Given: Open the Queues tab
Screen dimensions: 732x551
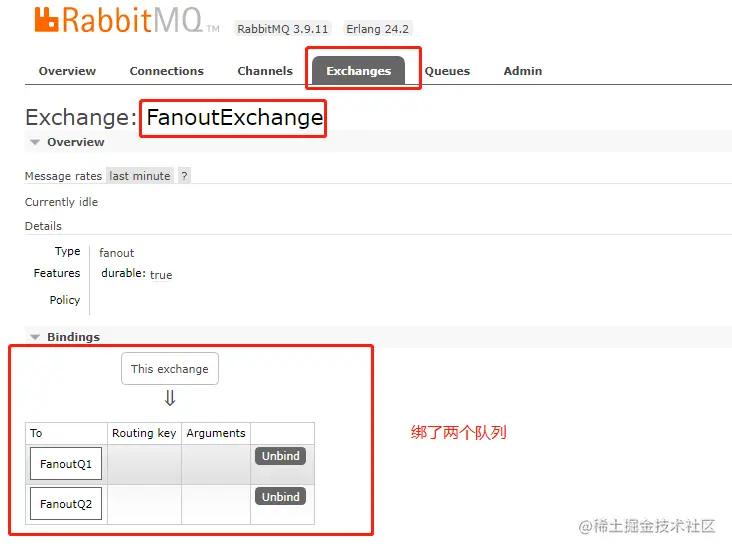Looking at the screenshot, I should tap(447, 71).
